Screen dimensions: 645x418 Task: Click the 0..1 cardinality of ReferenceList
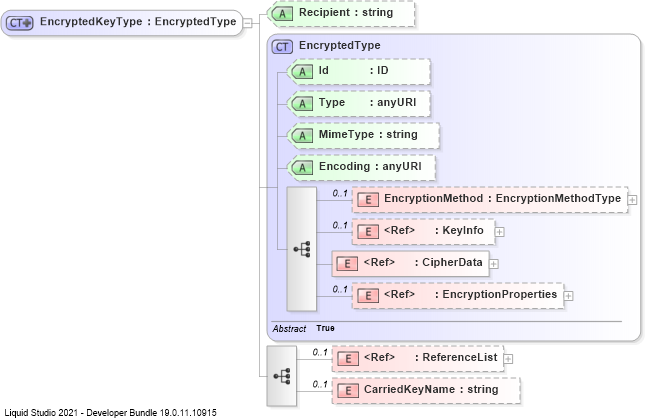click(x=320, y=352)
